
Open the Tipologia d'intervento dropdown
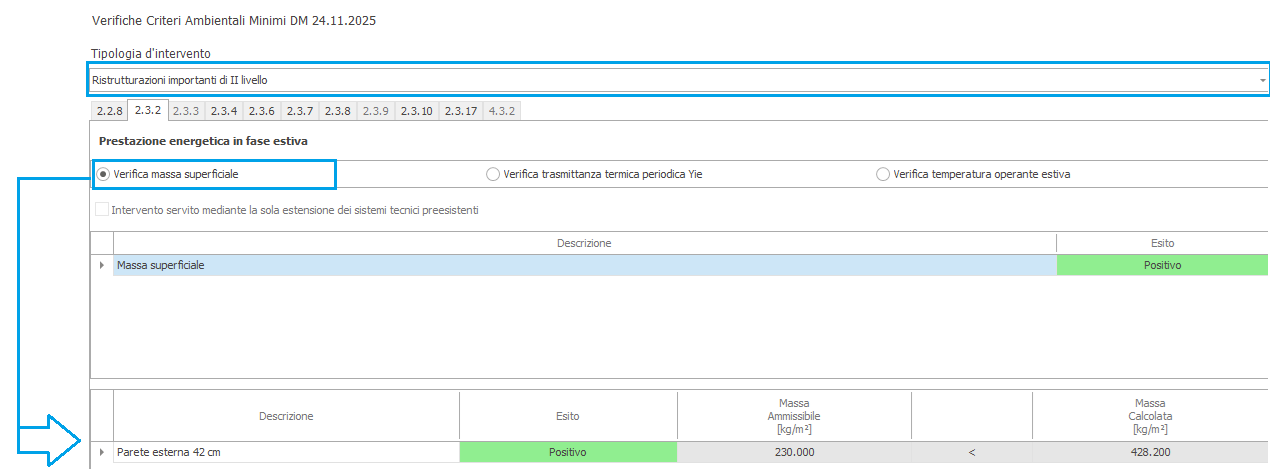(1262, 80)
